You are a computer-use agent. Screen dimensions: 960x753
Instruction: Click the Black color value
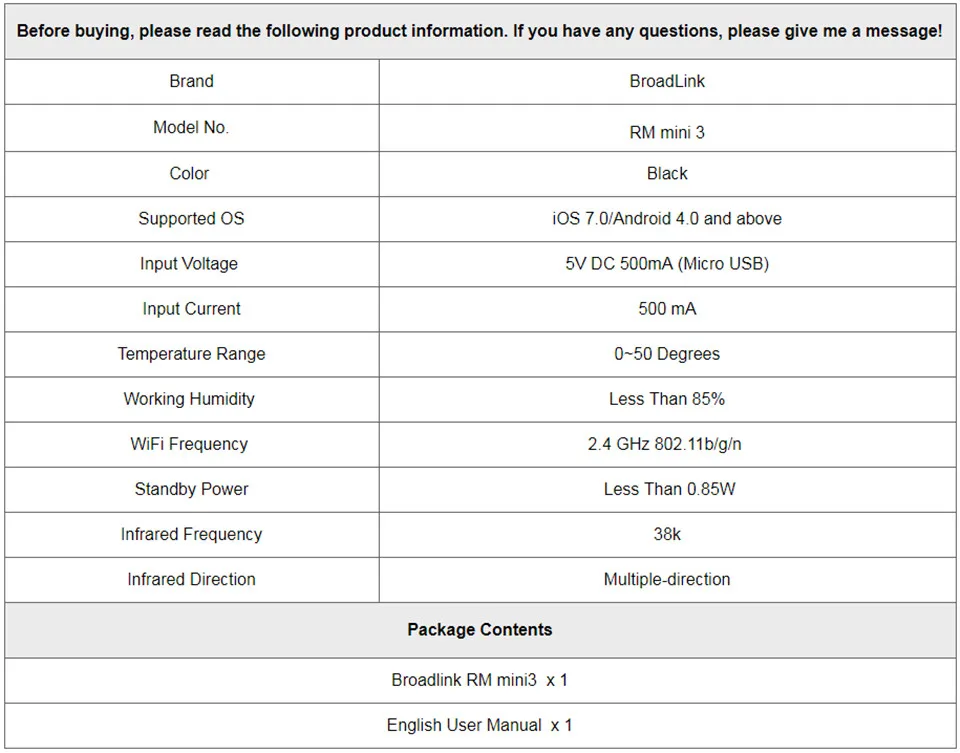667,173
